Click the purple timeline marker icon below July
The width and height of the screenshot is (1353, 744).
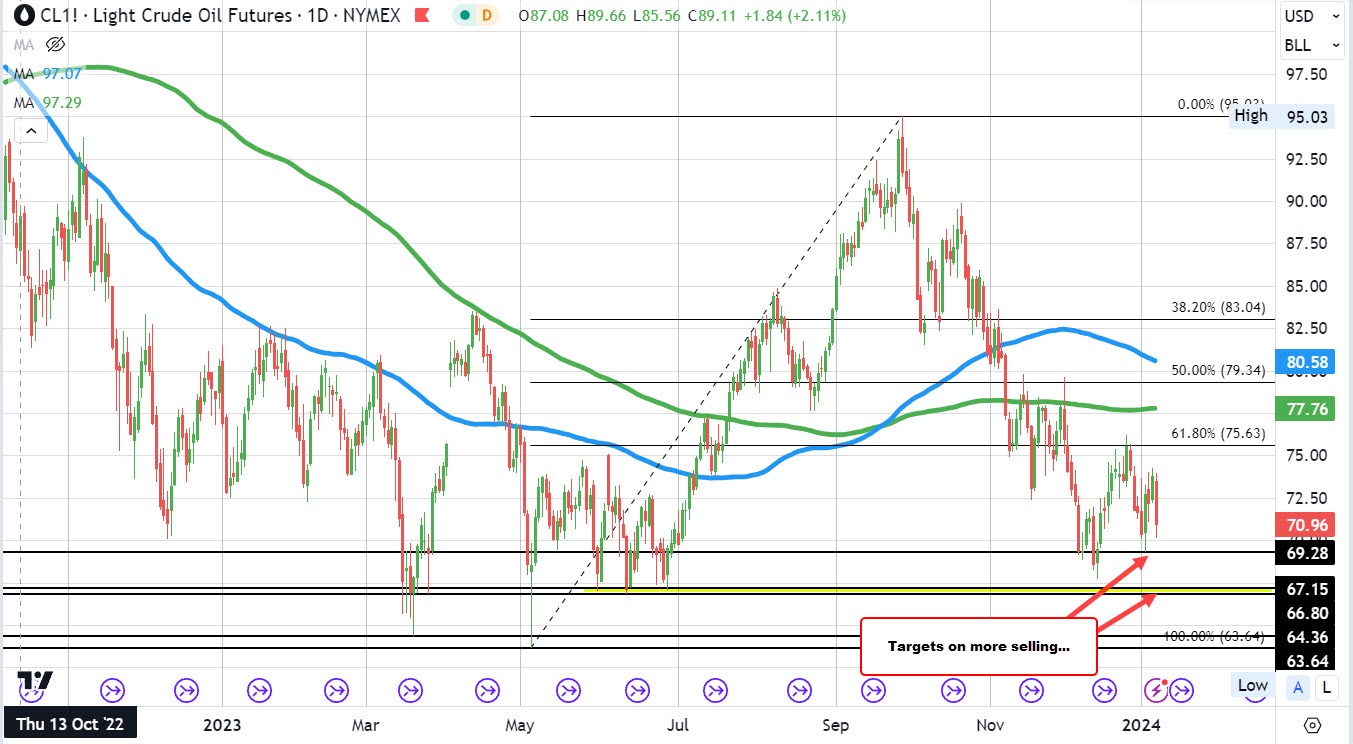pos(714,689)
